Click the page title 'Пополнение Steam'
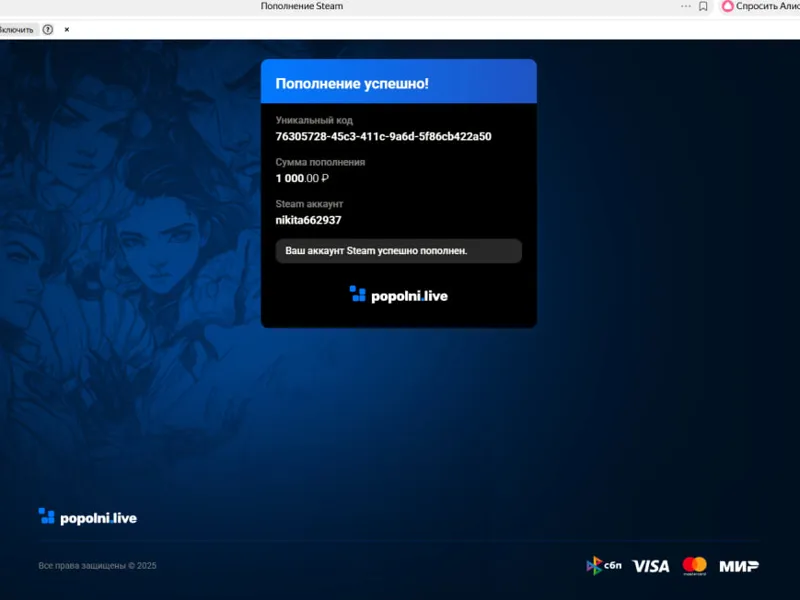This screenshot has width=800, height=600. pos(302,6)
